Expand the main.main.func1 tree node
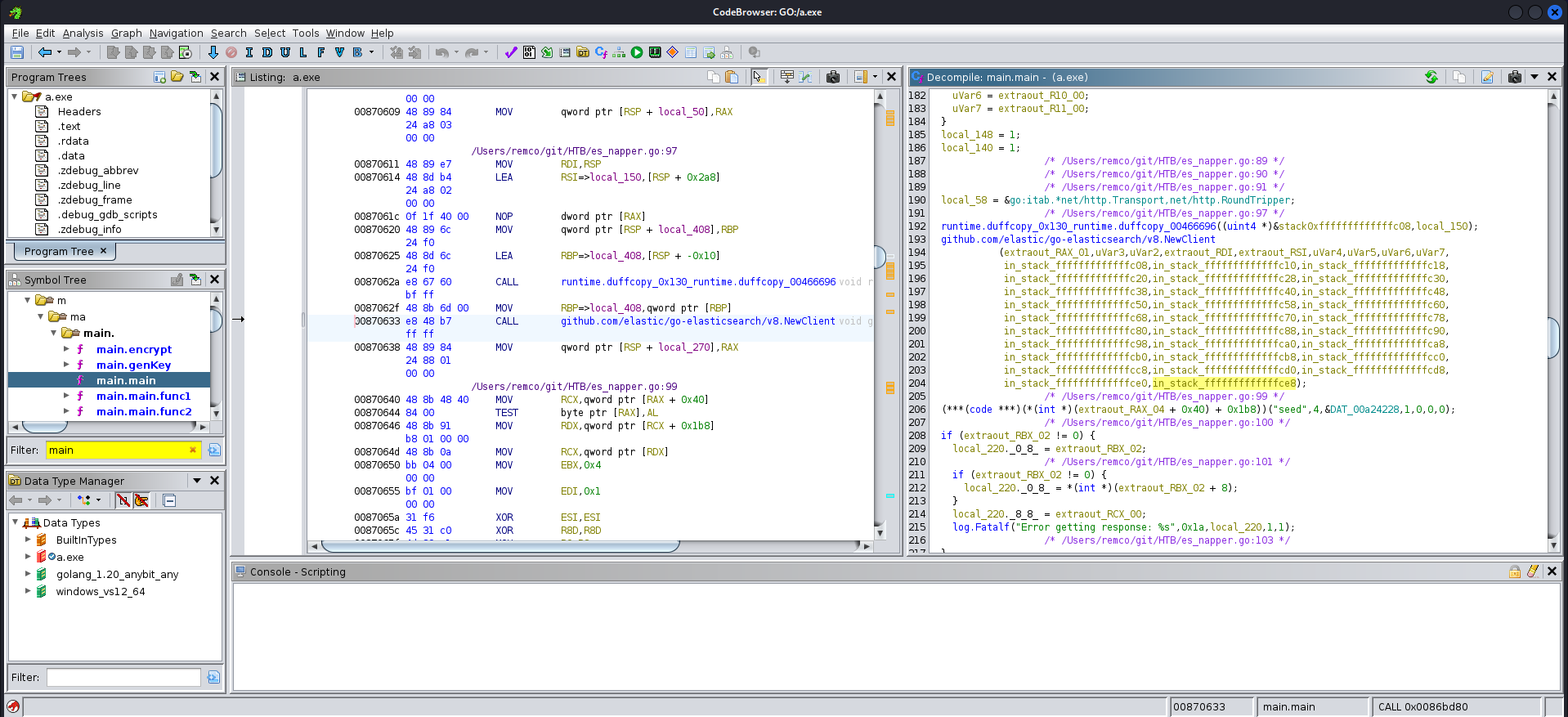Viewport: 1568px width, 717px height. (67, 396)
